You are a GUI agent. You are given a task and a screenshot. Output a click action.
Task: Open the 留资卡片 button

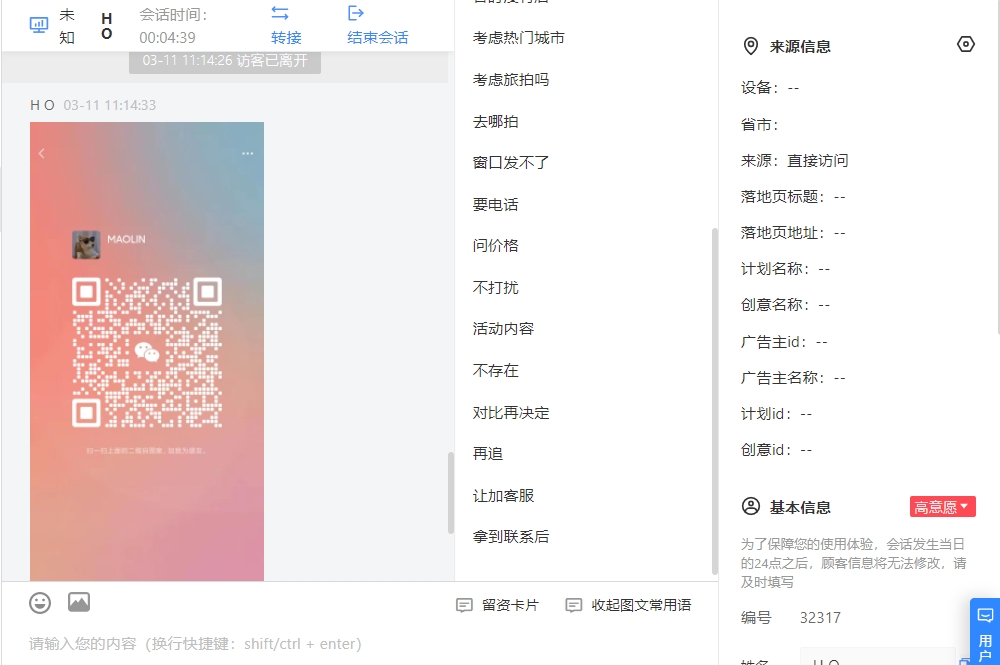point(497,605)
